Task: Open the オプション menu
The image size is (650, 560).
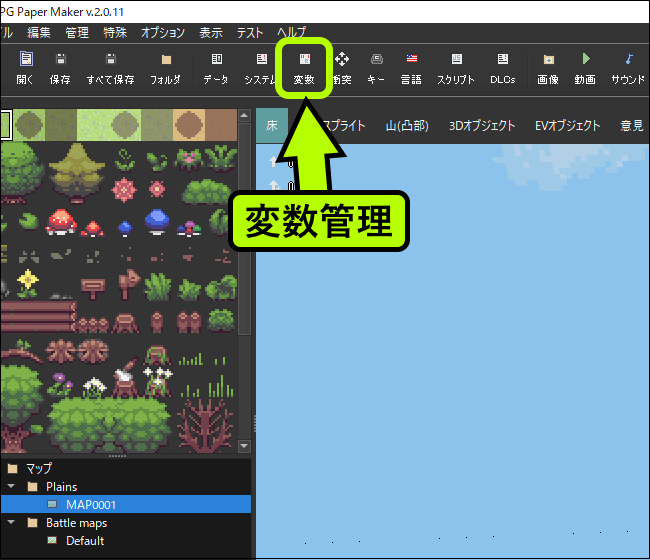Action: click(163, 33)
